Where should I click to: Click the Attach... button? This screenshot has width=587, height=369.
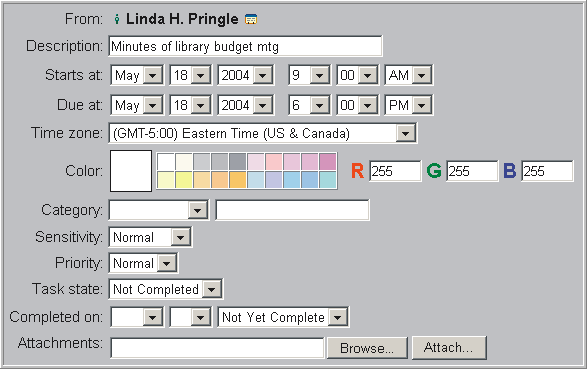point(449,348)
